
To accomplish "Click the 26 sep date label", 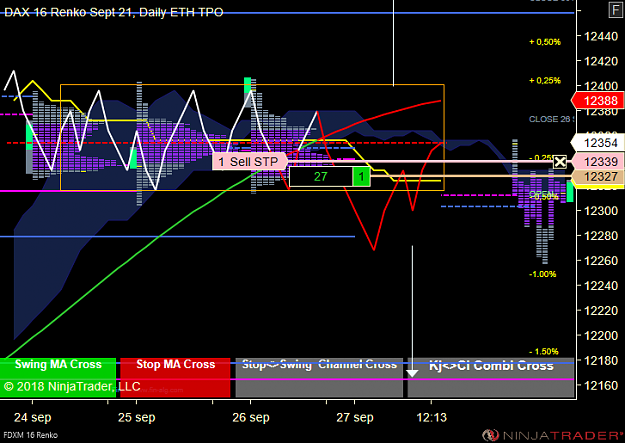I will coord(251,417).
